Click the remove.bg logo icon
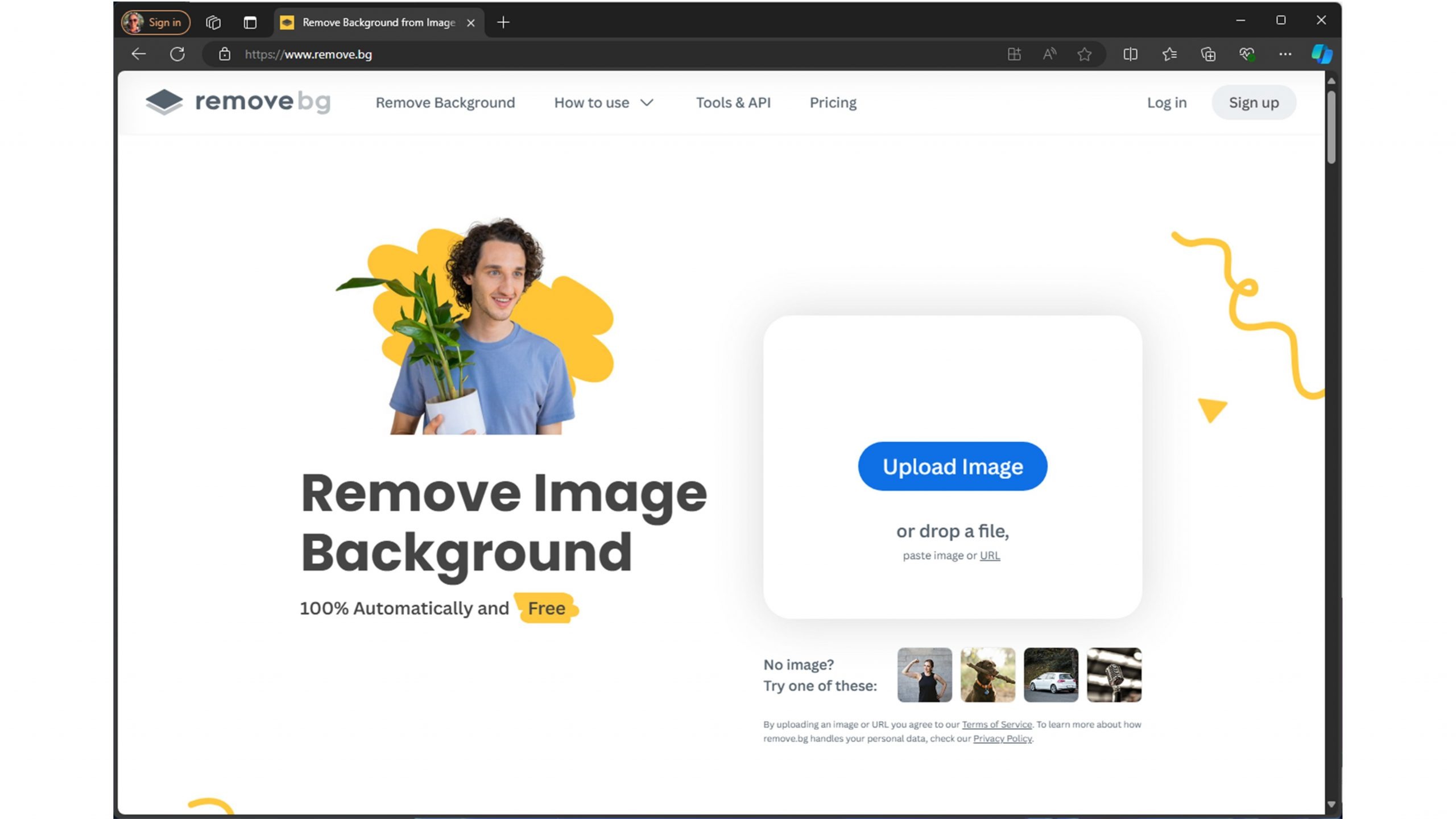Viewport: 1456px width, 819px height. coord(162,102)
